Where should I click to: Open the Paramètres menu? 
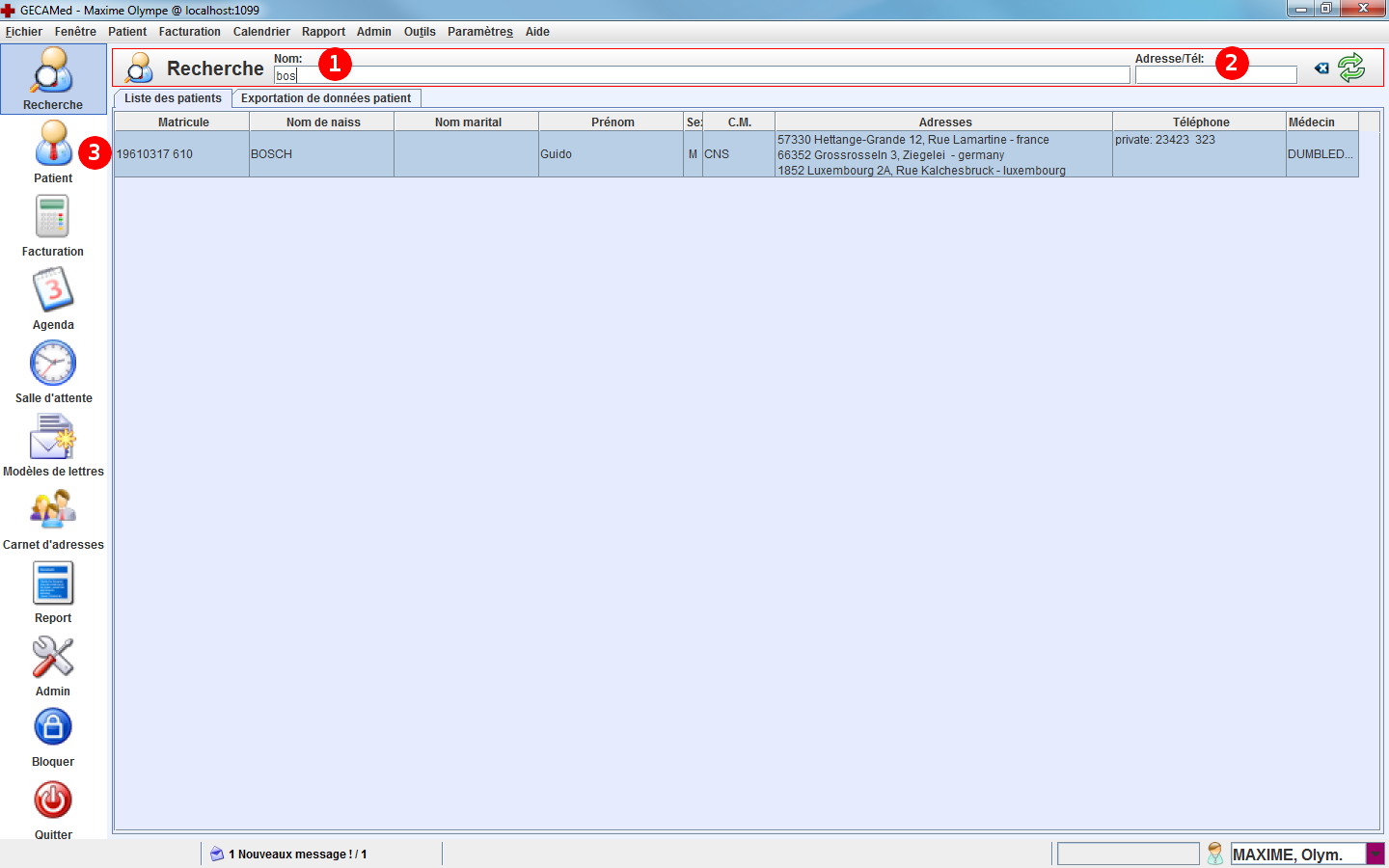click(x=479, y=32)
